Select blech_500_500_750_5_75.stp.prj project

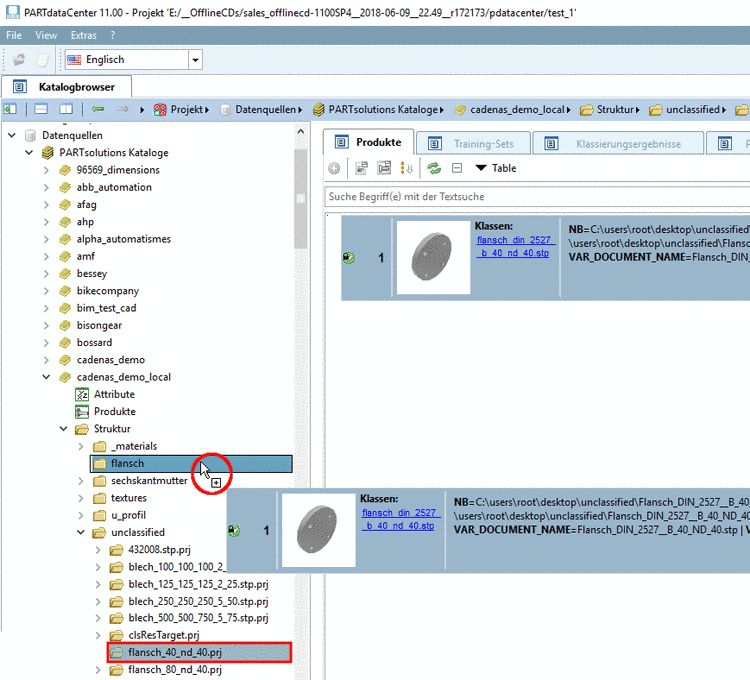(198, 618)
